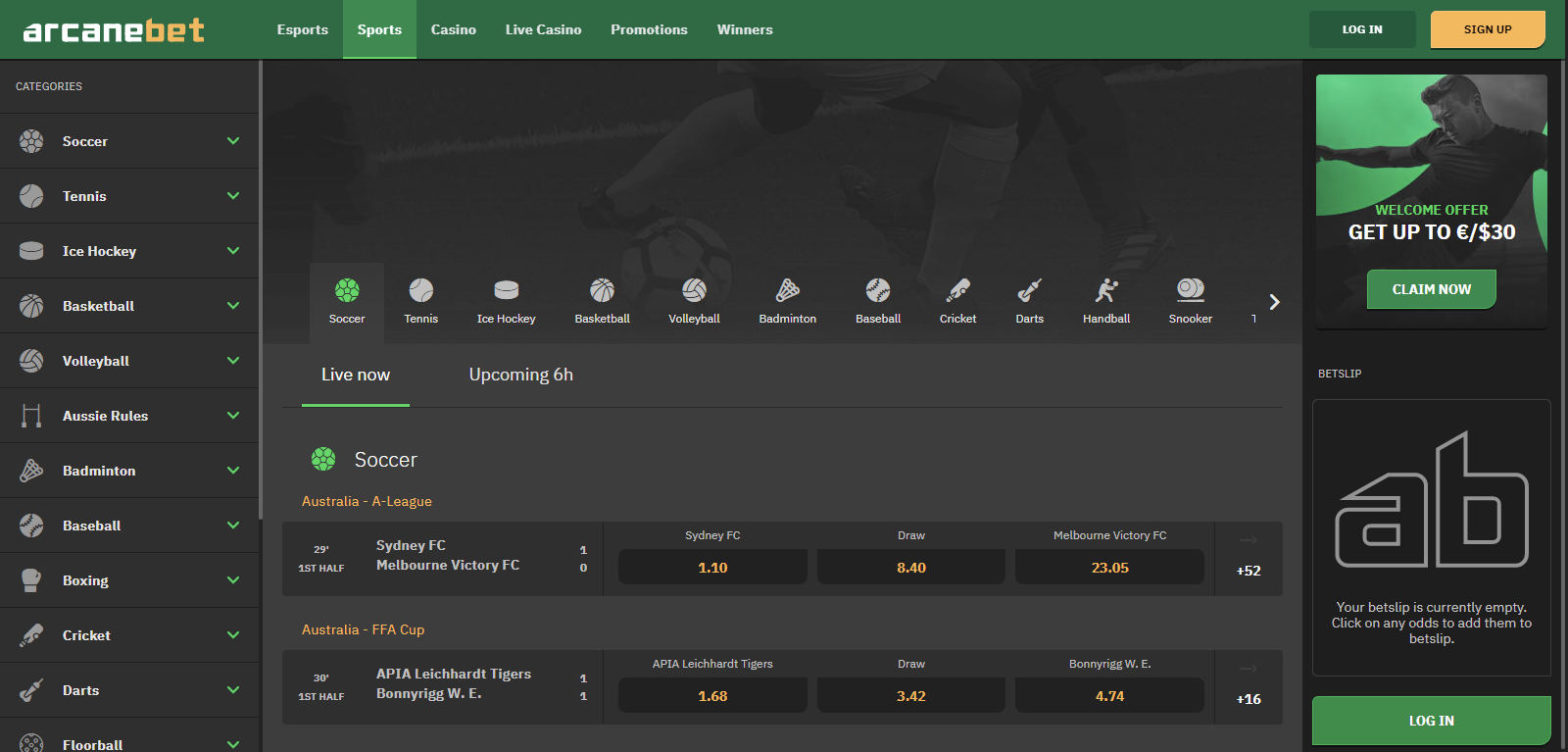1568x752 pixels.
Task: Expand the Cricket category chevron
Action: point(233,635)
